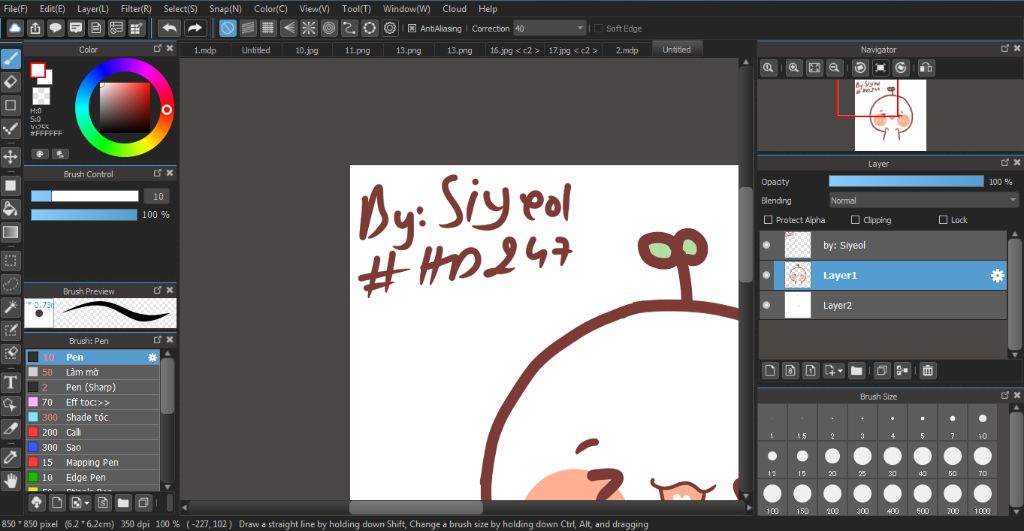Click the Redo arrow in the toolbar

(195, 28)
